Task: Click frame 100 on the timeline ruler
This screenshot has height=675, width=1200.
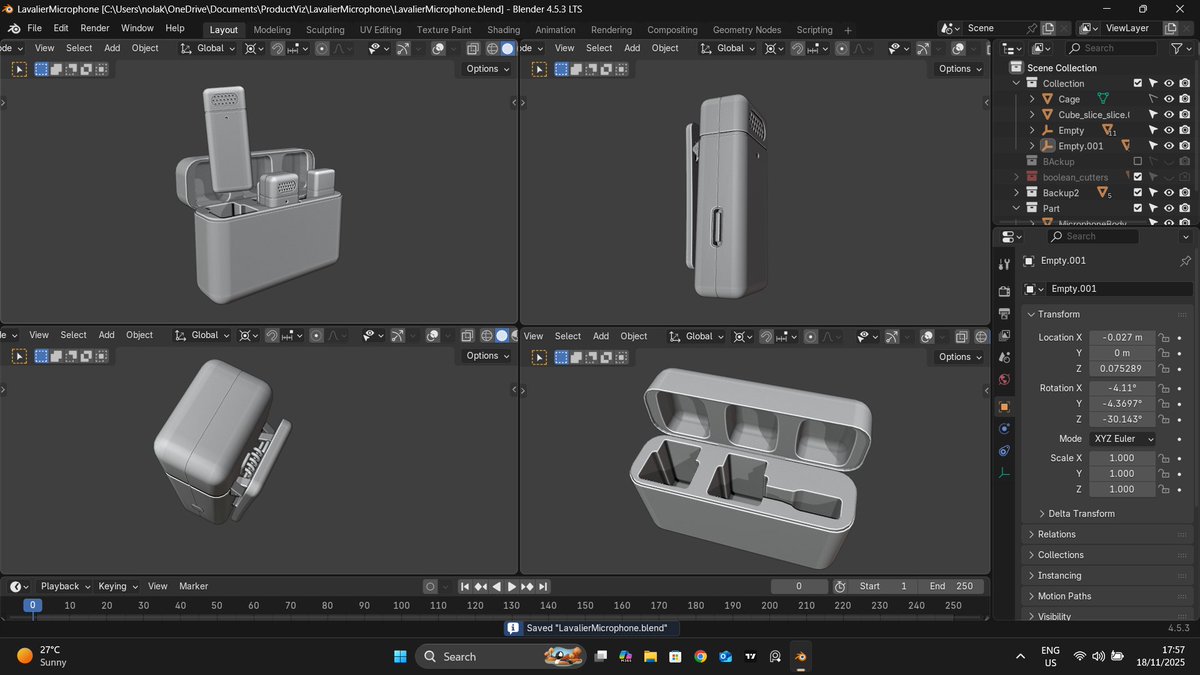Action: tap(401, 605)
